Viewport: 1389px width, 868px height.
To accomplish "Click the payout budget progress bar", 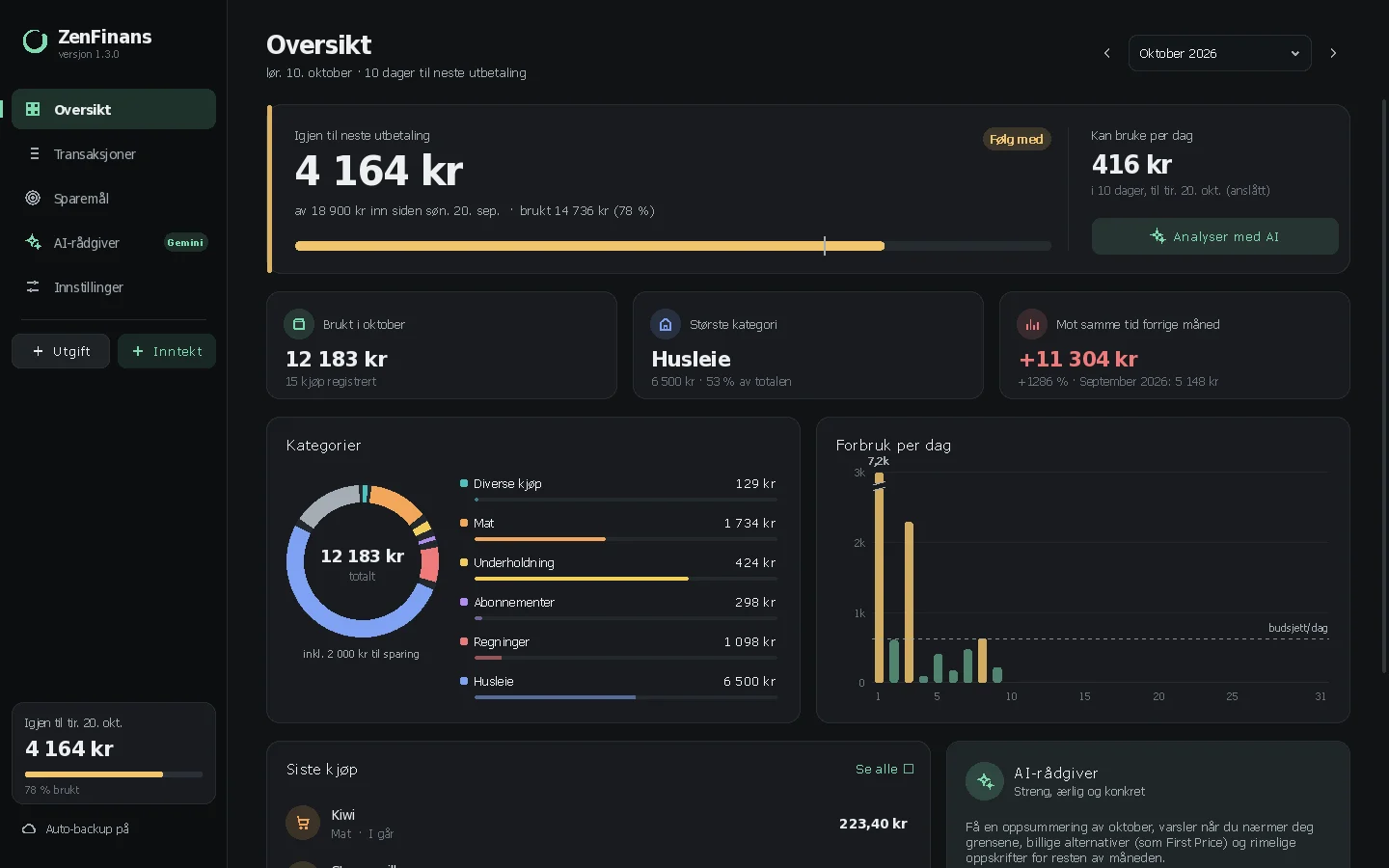I will 673,246.
